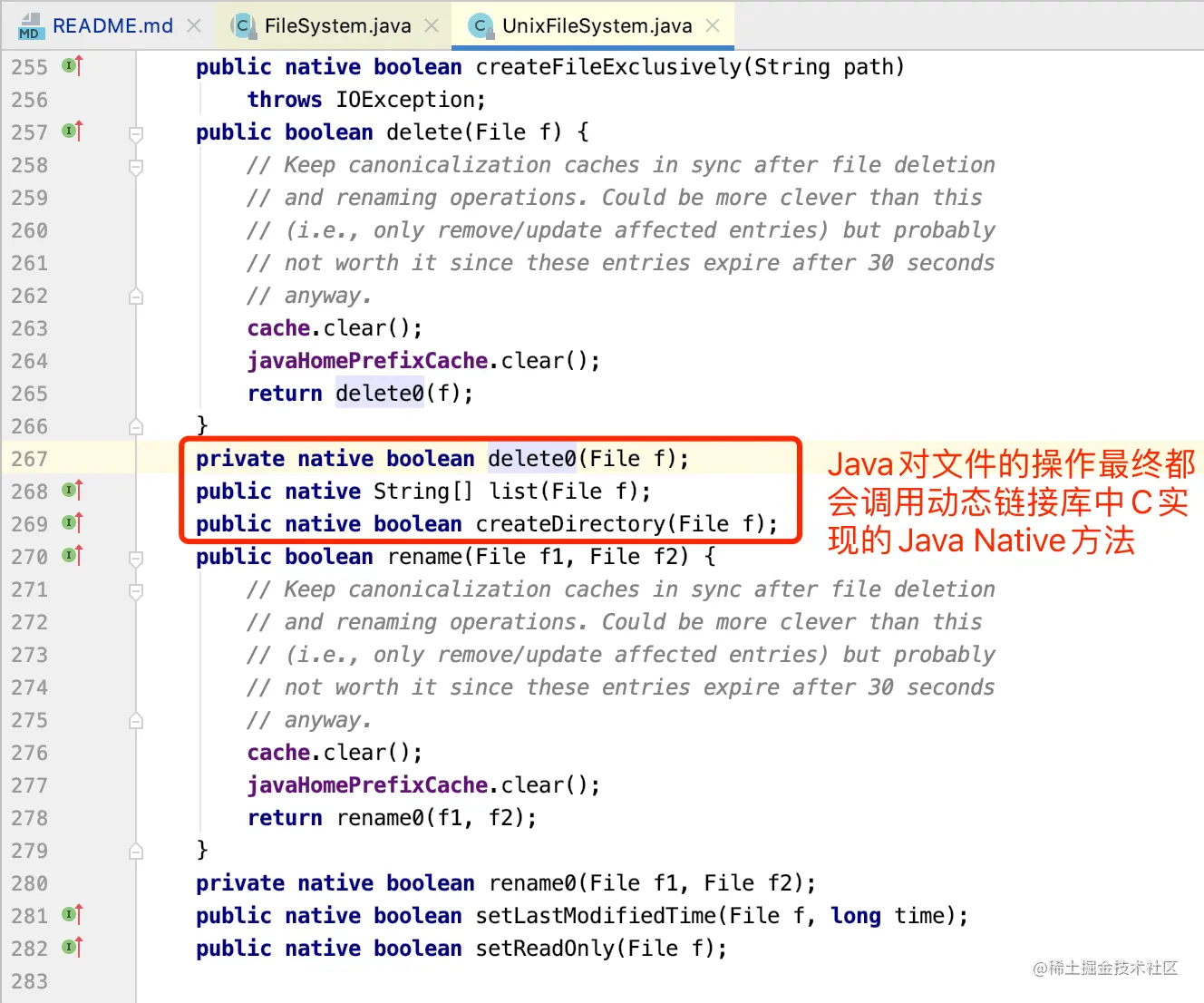
Task: Collapse the comment block starting line 271
Action: (136, 591)
